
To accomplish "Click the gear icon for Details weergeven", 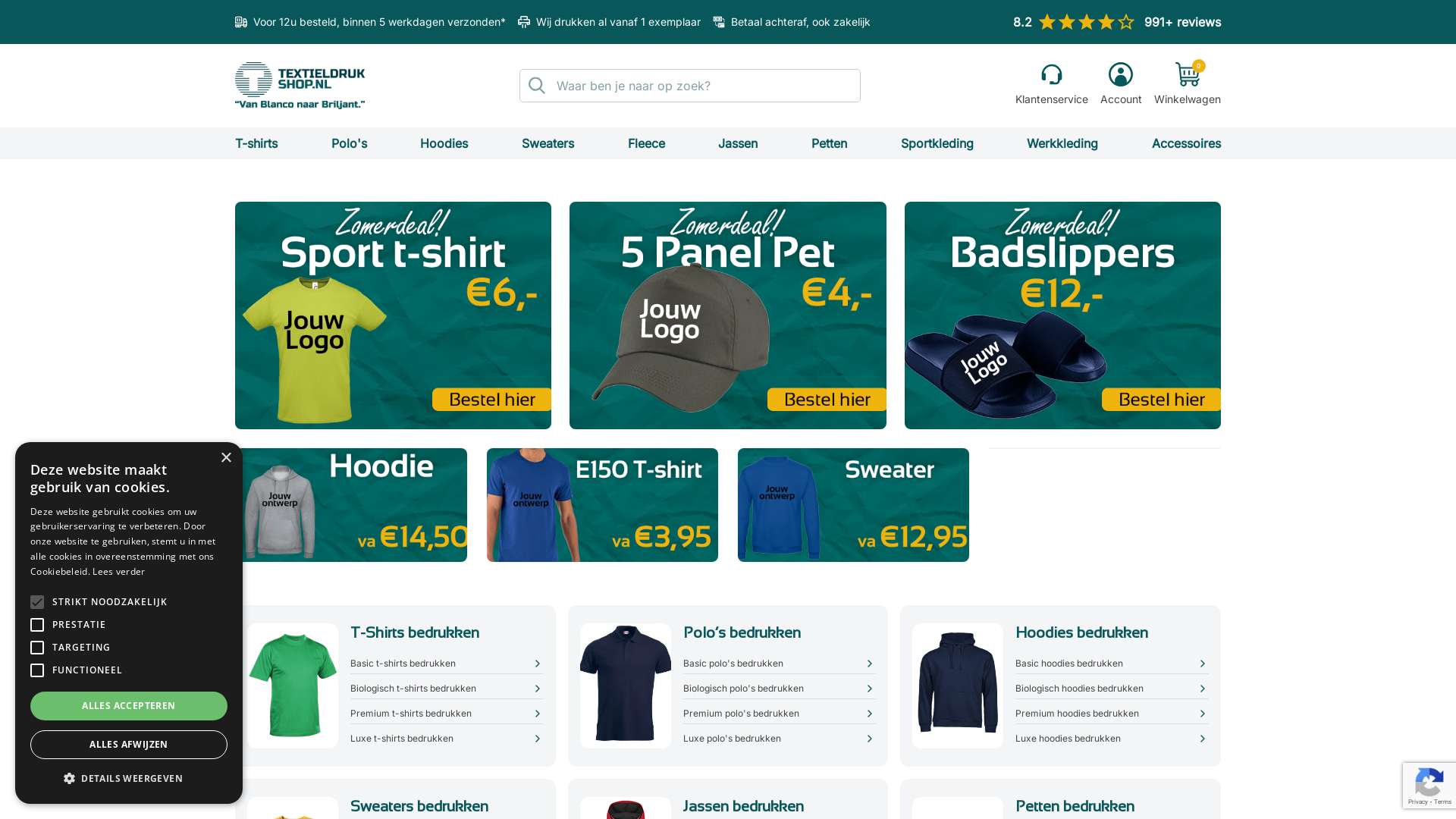I will tap(69, 779).
